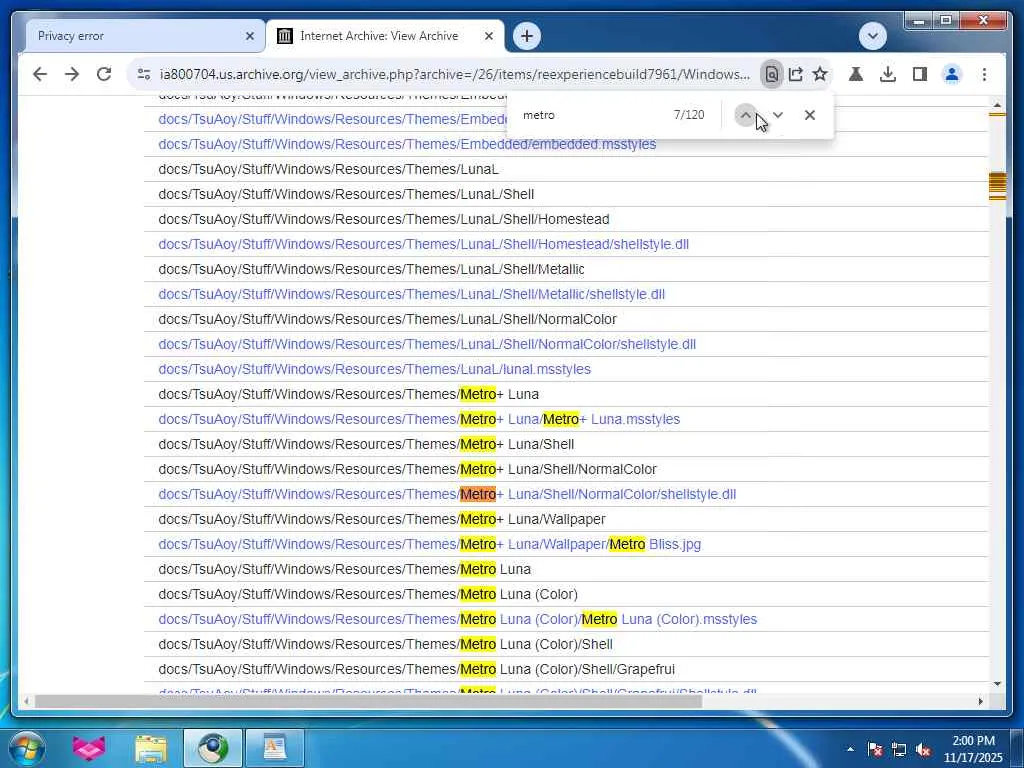This screenshot has width=1024, height=768.
Task: Click the vertical scrollbar down arrow
Action: click(997, 684)
